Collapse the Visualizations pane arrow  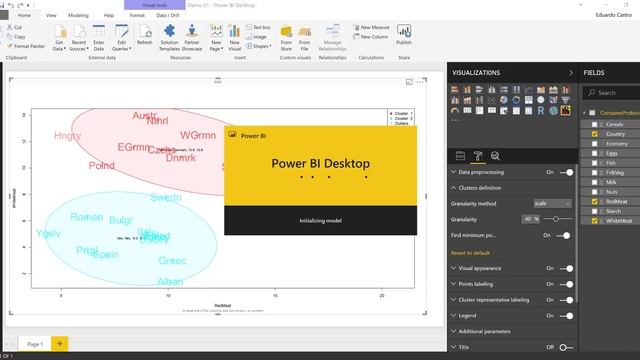tap(571, 73)
